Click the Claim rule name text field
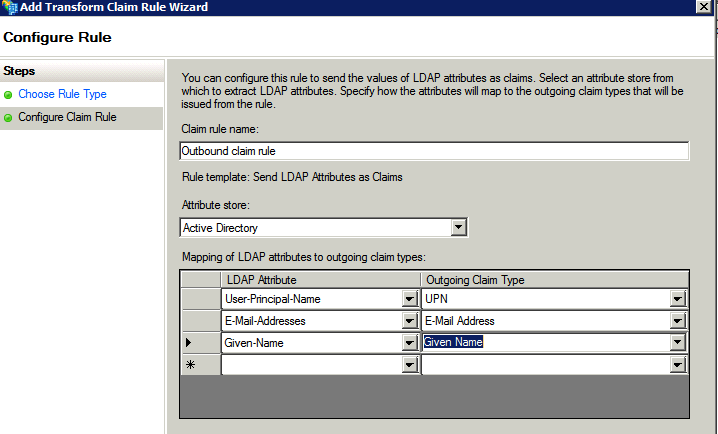Image resolution: width=718 pixels, height=434 pixels. 434,151
